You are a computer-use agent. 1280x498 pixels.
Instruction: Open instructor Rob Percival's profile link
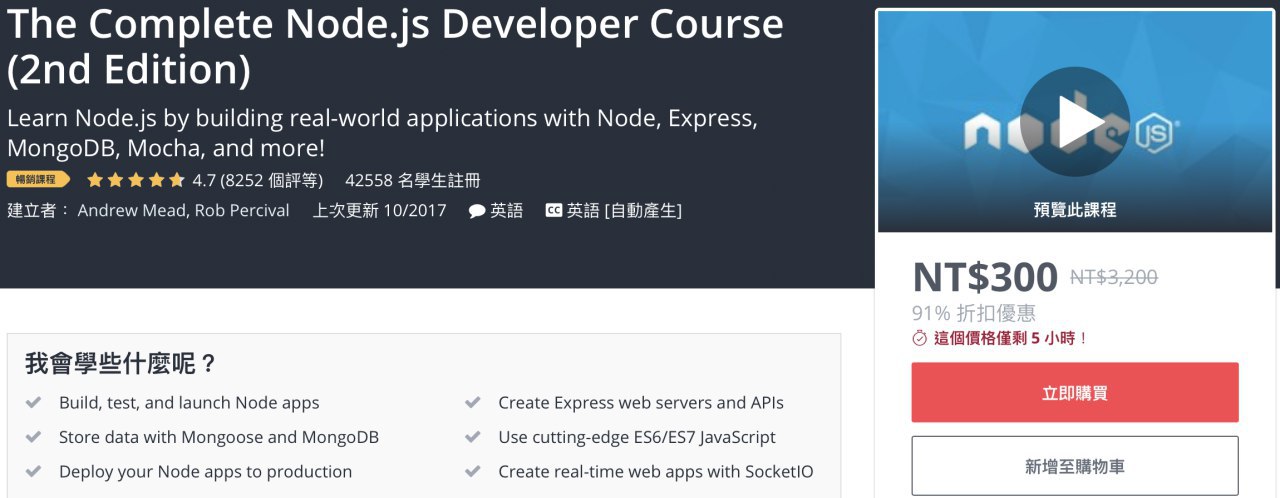tap(242, 210)
